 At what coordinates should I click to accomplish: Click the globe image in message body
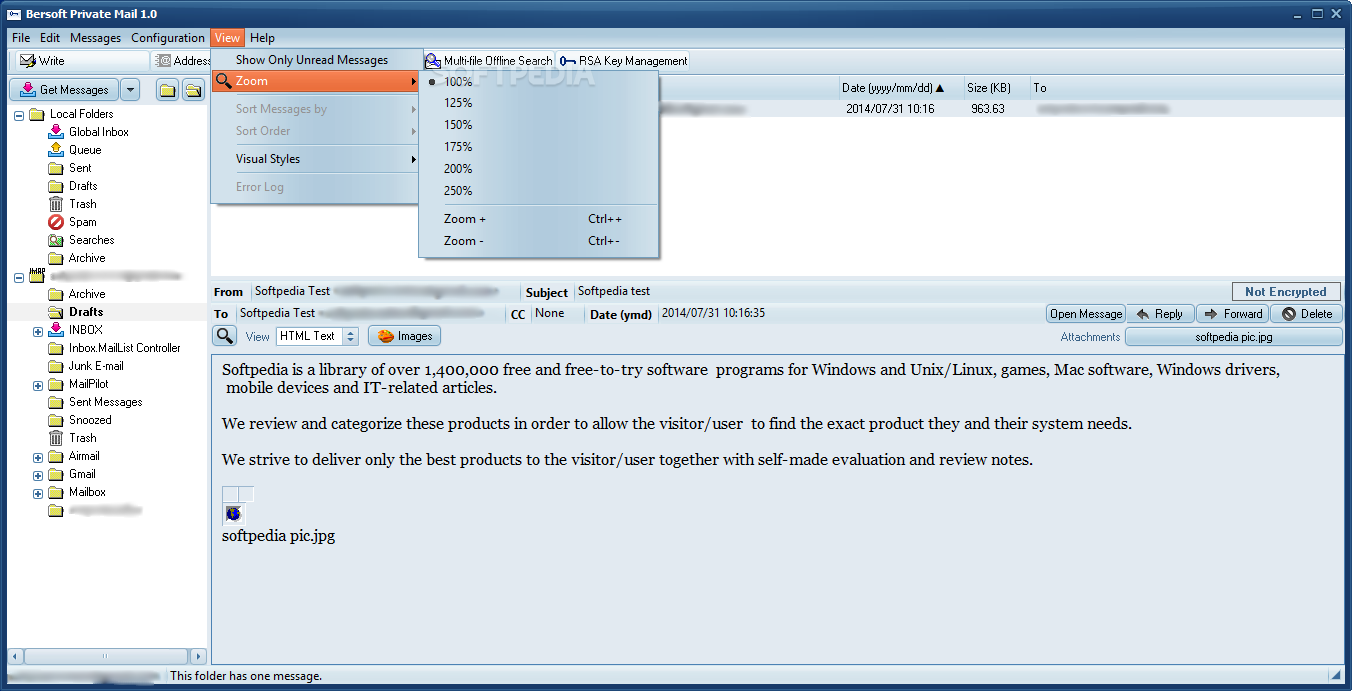234,513
